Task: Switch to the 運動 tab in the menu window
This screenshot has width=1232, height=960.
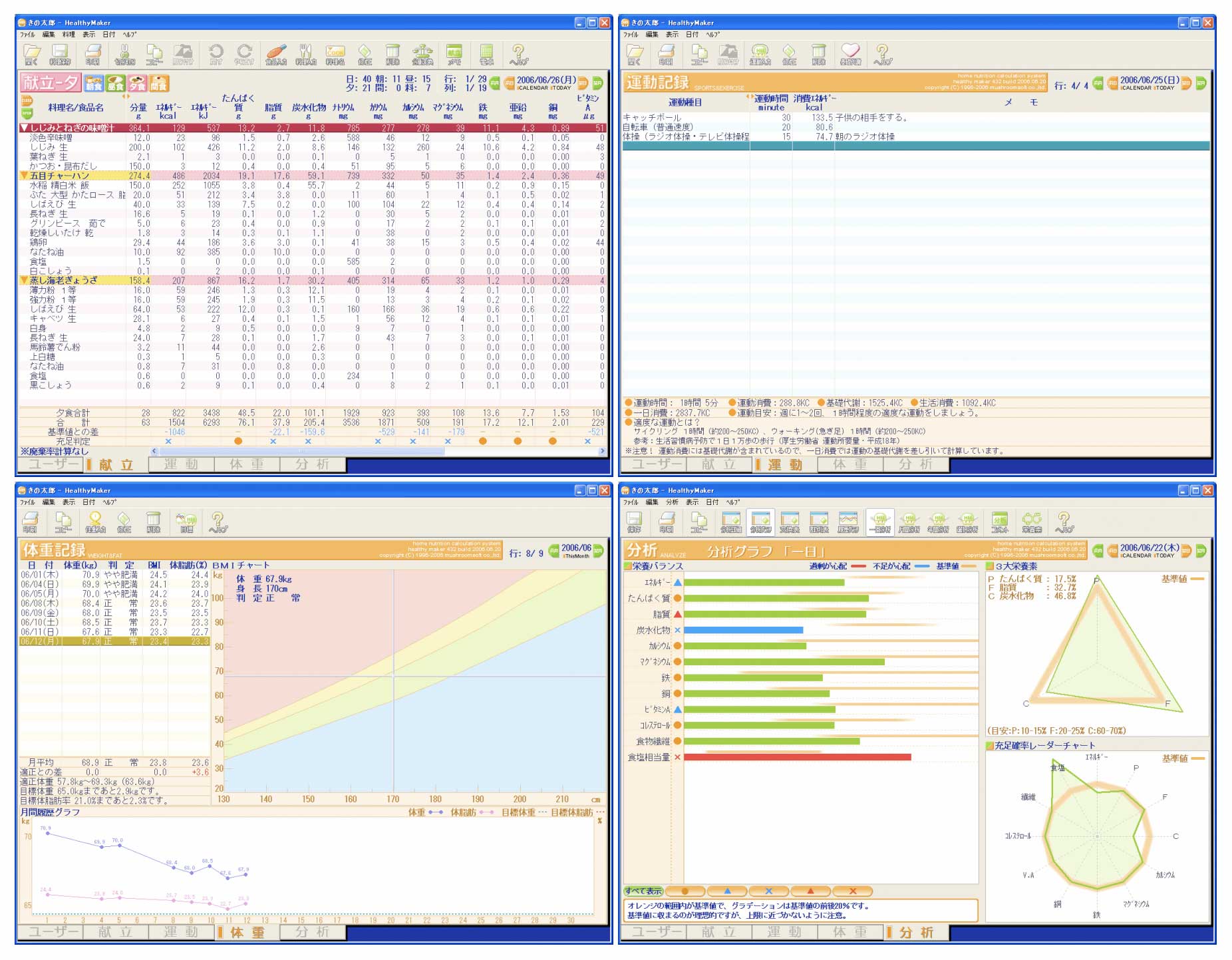Action: pos(181,464)
